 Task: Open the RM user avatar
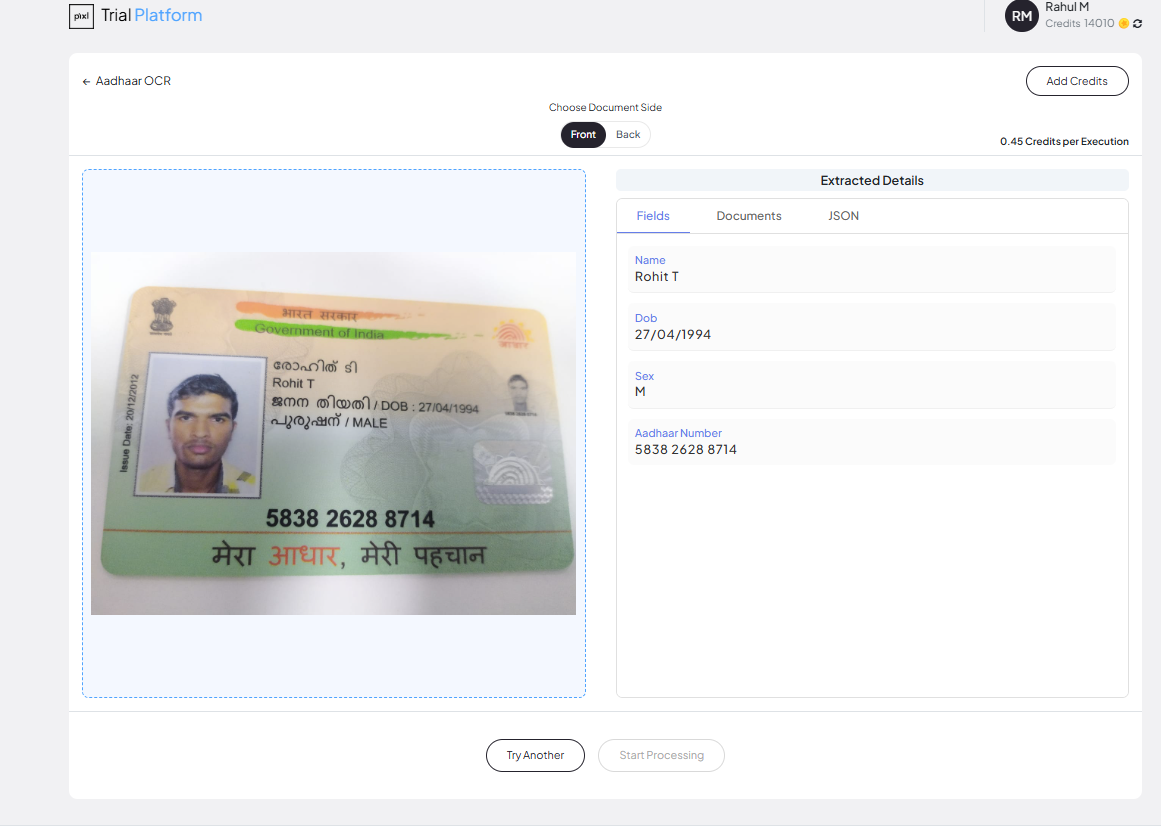pos(1020,16)
